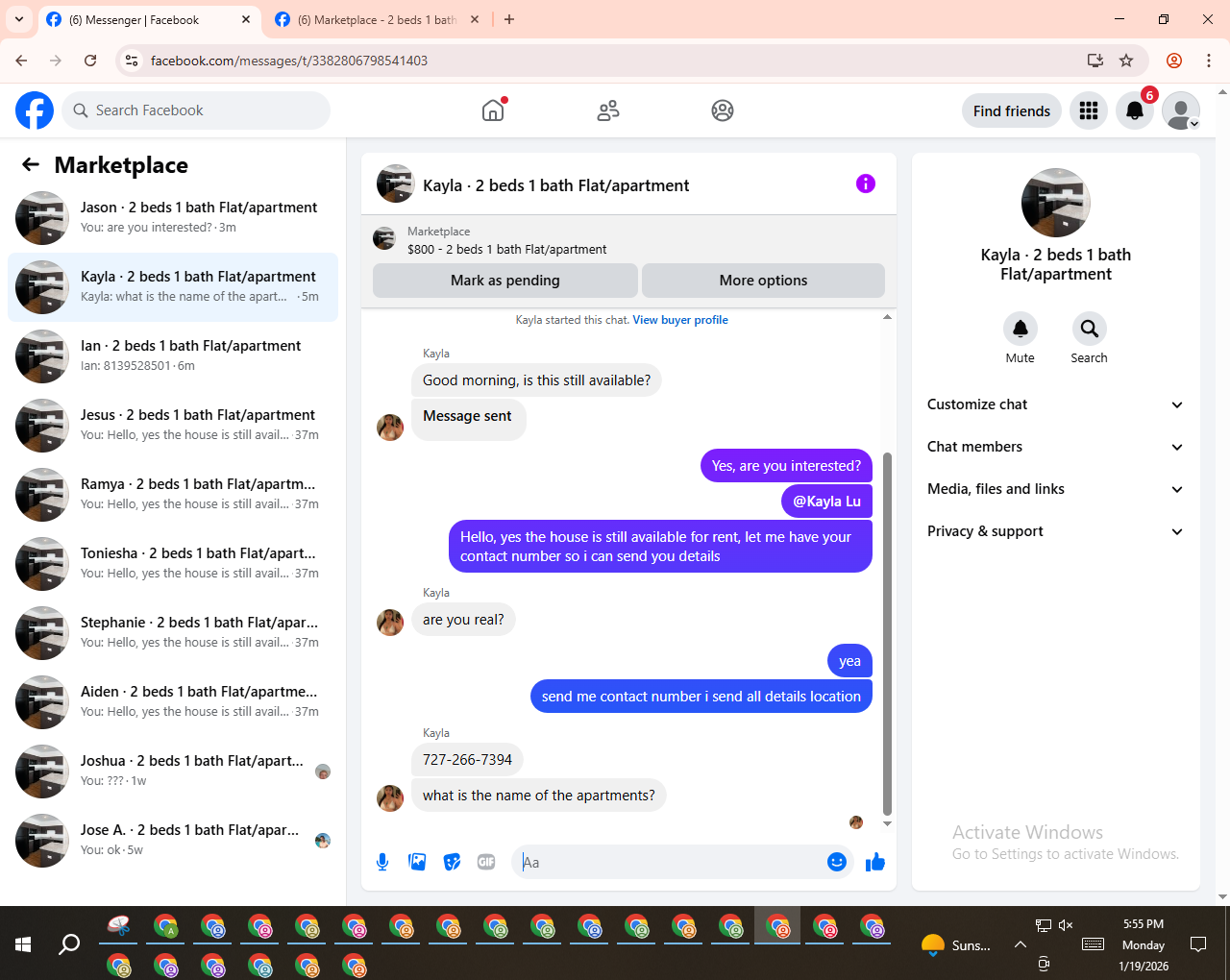1230x980 pixels.
Task: Open site information icon in address bar
Action: 132,61
